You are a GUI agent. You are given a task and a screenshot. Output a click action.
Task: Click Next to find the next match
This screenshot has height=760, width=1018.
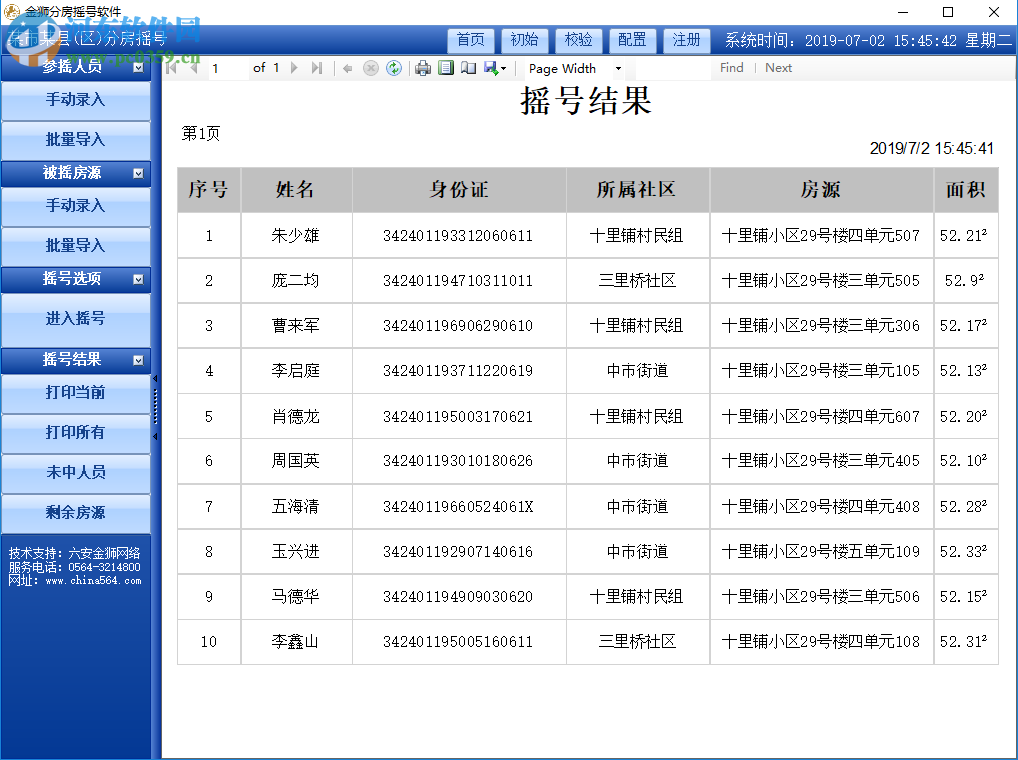tap(778, 67)
